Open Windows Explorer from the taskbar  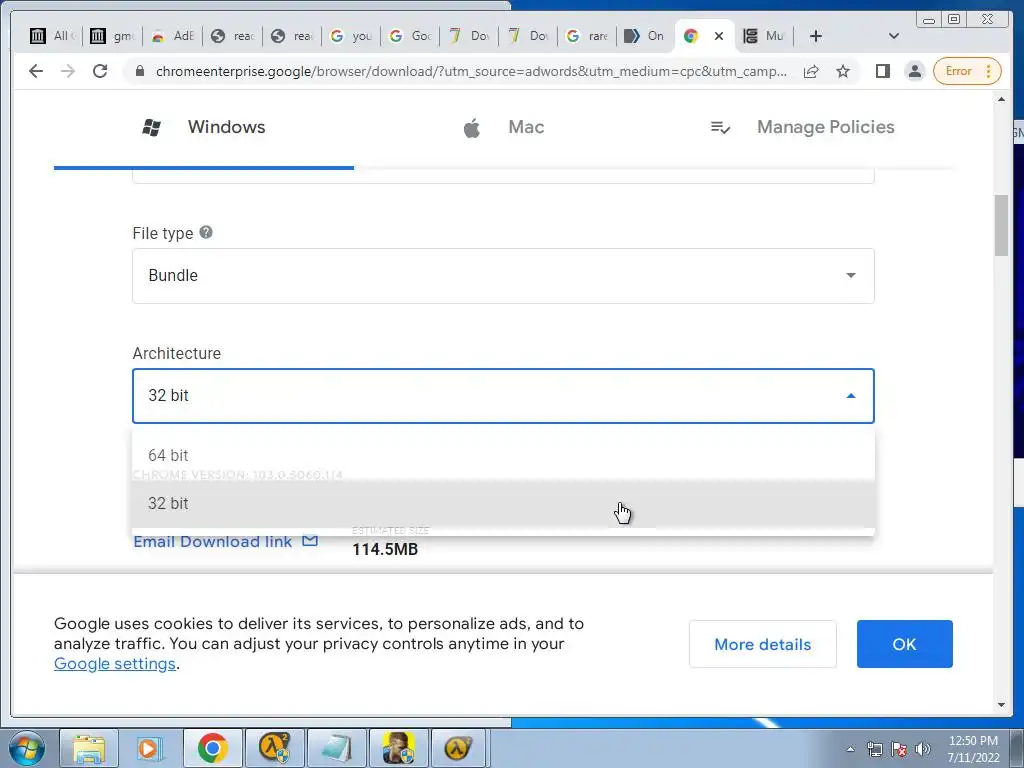pos(89,748)
